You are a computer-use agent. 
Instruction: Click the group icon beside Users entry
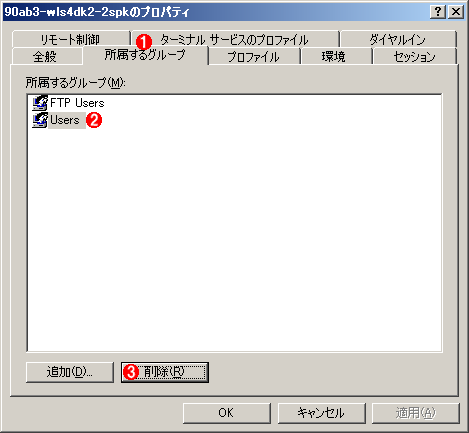click(40, 120)
